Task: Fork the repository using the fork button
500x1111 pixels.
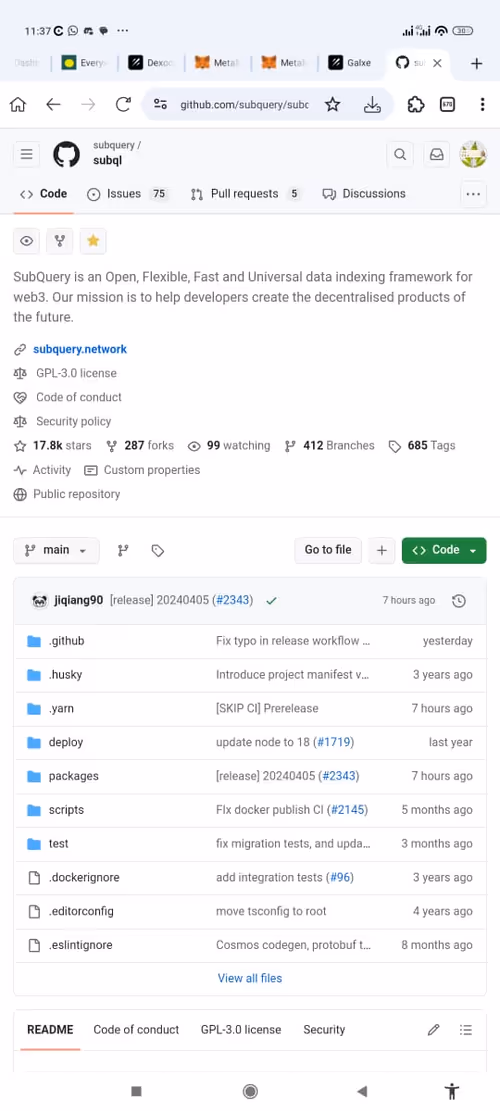Action: (59, 241)
